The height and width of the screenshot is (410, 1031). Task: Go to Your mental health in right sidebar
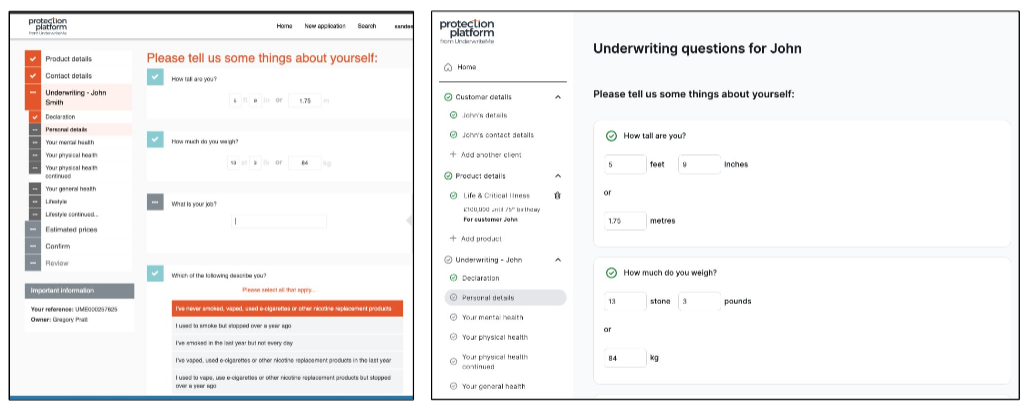click(493, 317)
